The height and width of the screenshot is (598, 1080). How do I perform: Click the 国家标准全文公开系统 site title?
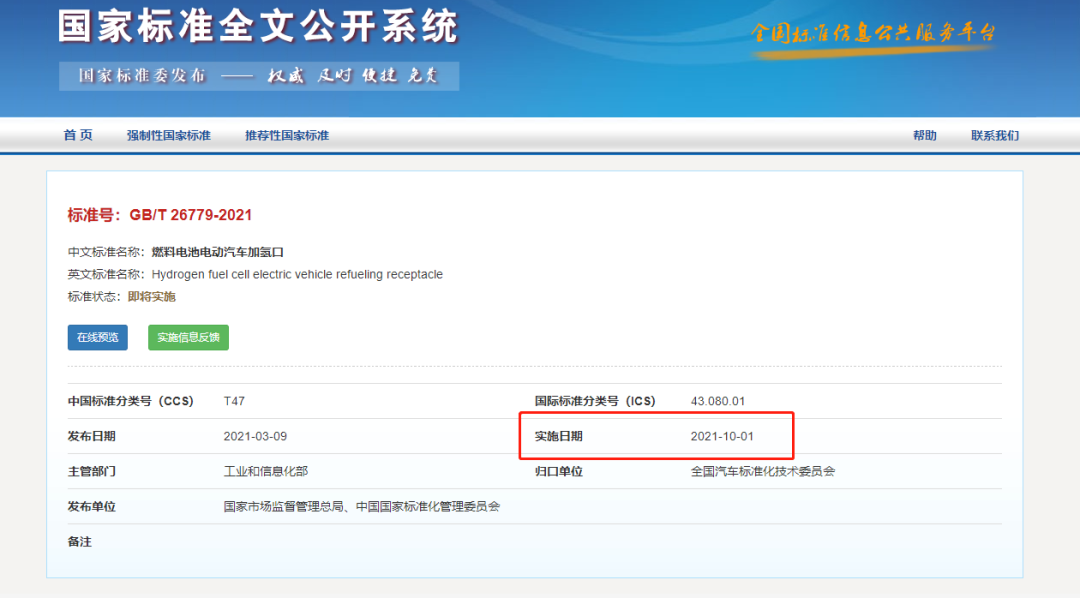coord(258,27)
